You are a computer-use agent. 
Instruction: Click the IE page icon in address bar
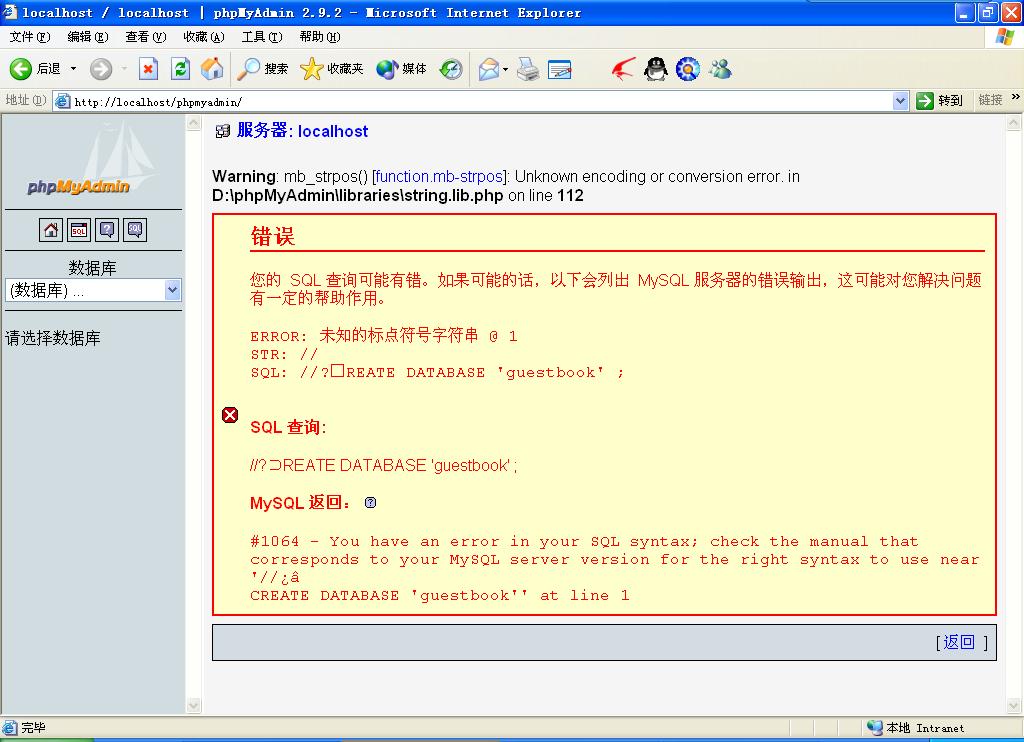[x=62, y=101]
